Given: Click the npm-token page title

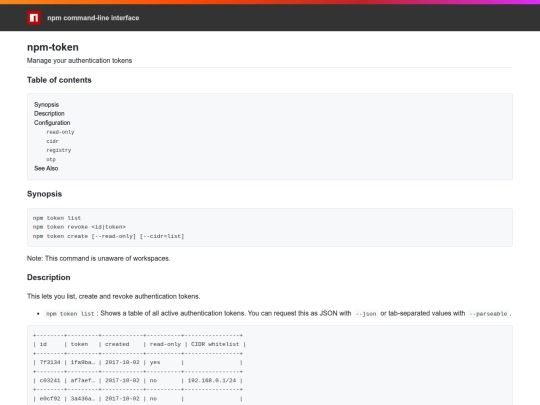Looking at the screenshot, I should [53, 47].
